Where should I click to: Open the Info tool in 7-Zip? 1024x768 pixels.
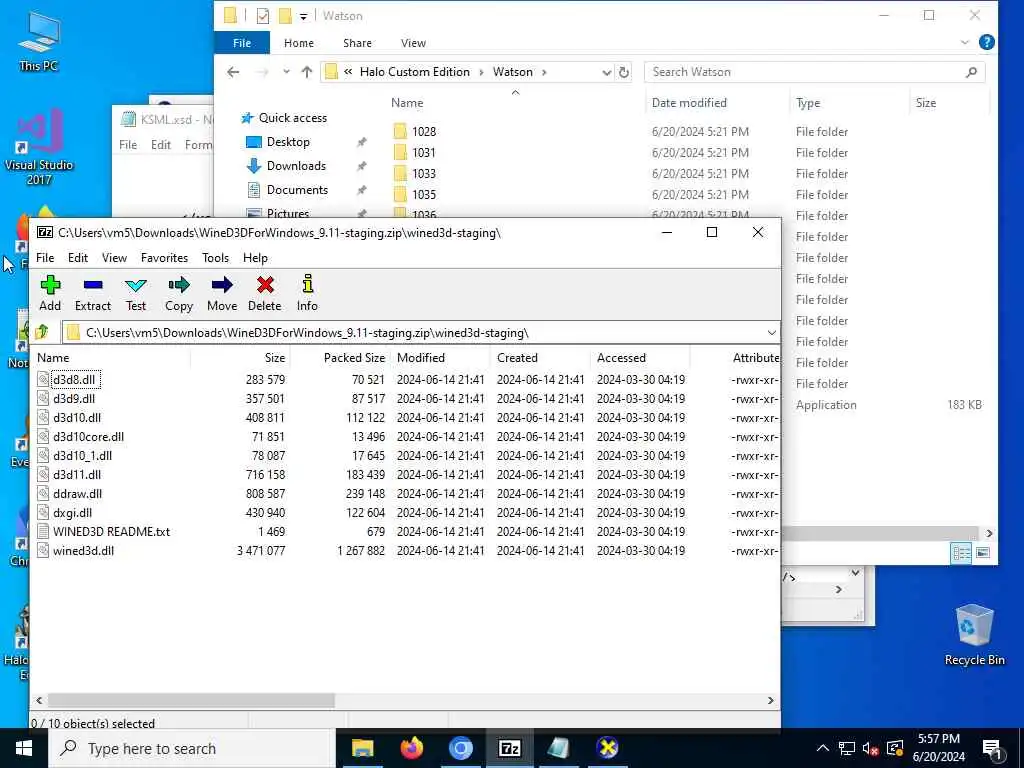click(307, 293)
